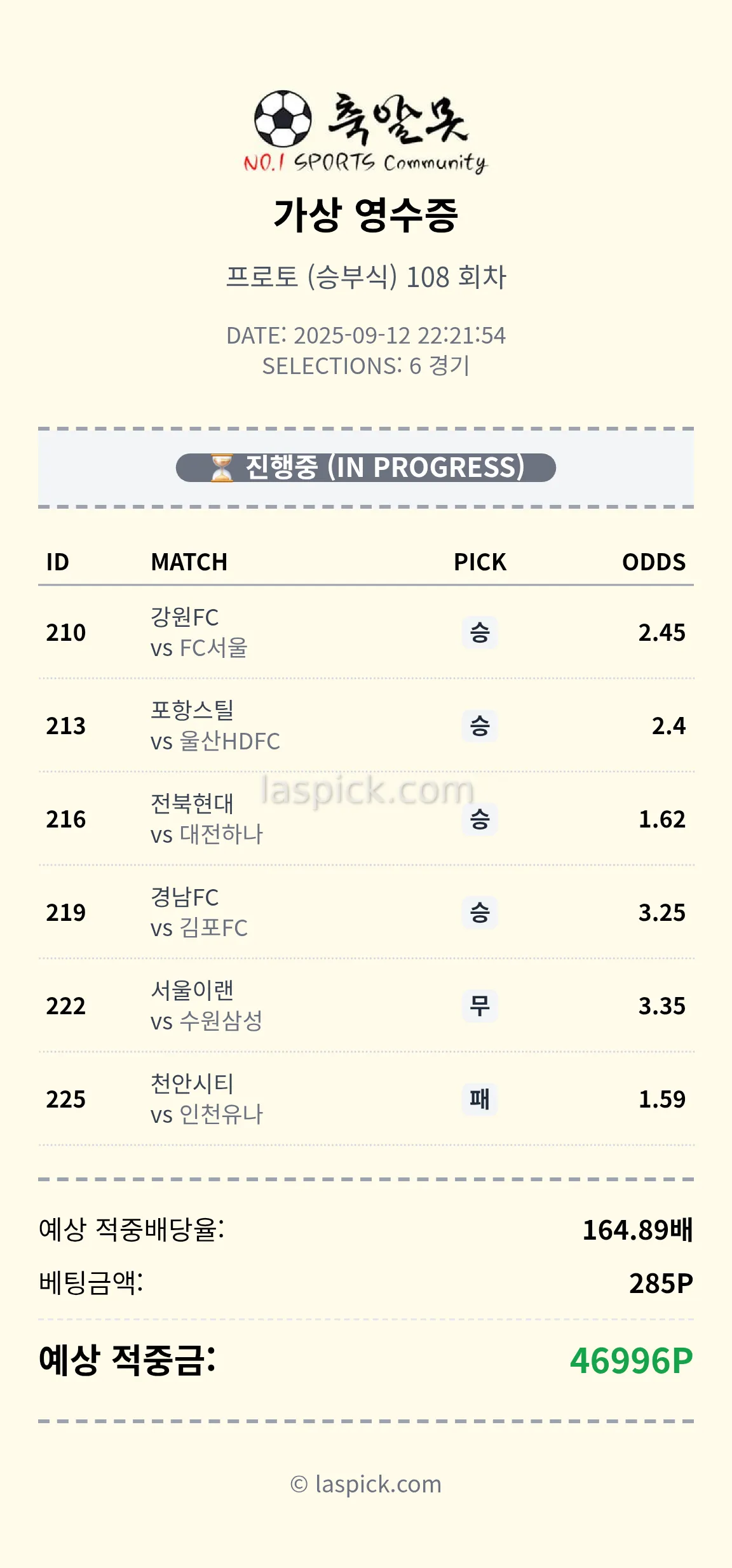Click the 승 pick badge for match 219
The height and width of the screenshot is (1568, 732).
coord(479,913)
